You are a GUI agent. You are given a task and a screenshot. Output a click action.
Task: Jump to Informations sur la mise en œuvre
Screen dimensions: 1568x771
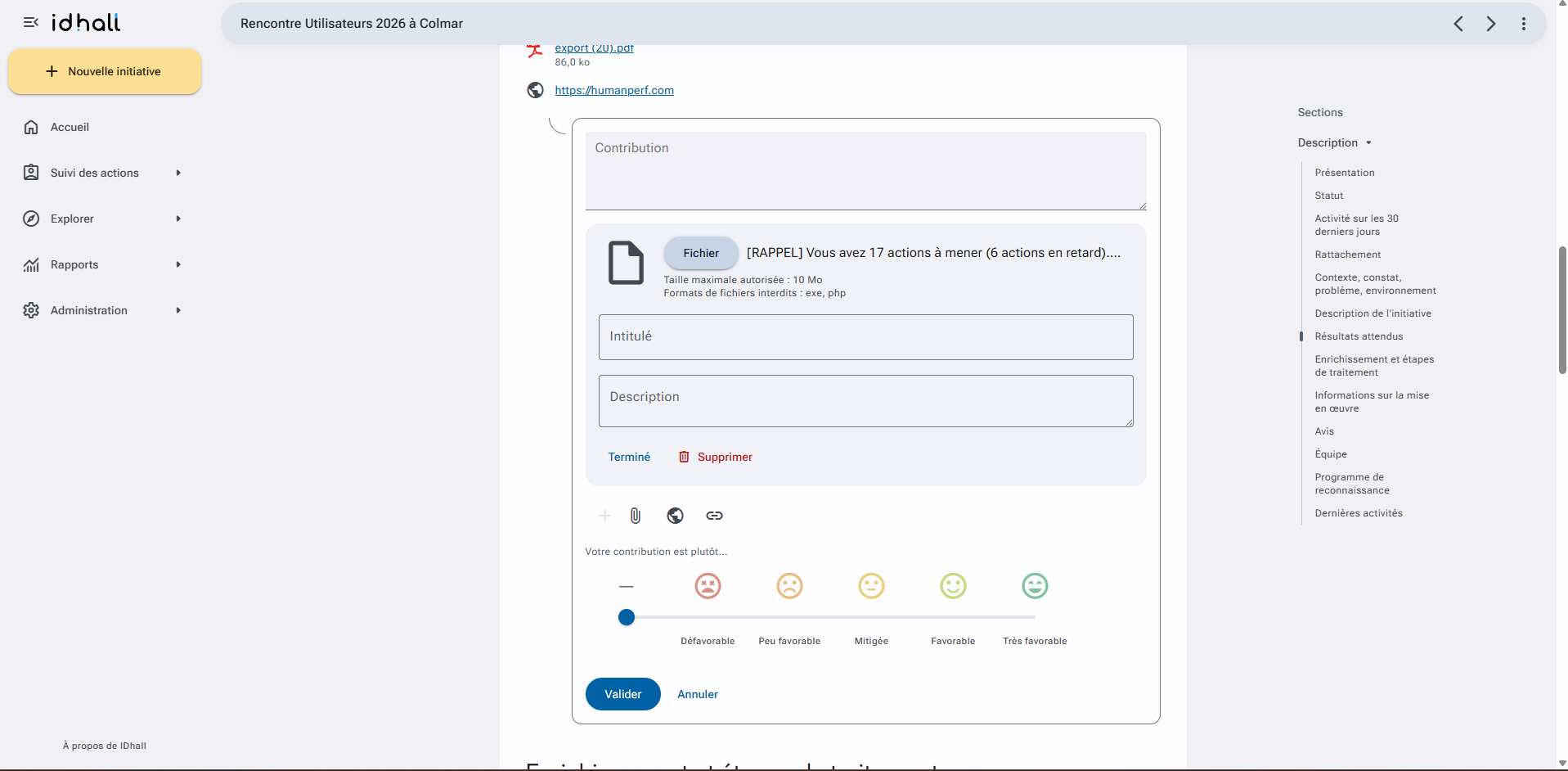point(1372,402)
